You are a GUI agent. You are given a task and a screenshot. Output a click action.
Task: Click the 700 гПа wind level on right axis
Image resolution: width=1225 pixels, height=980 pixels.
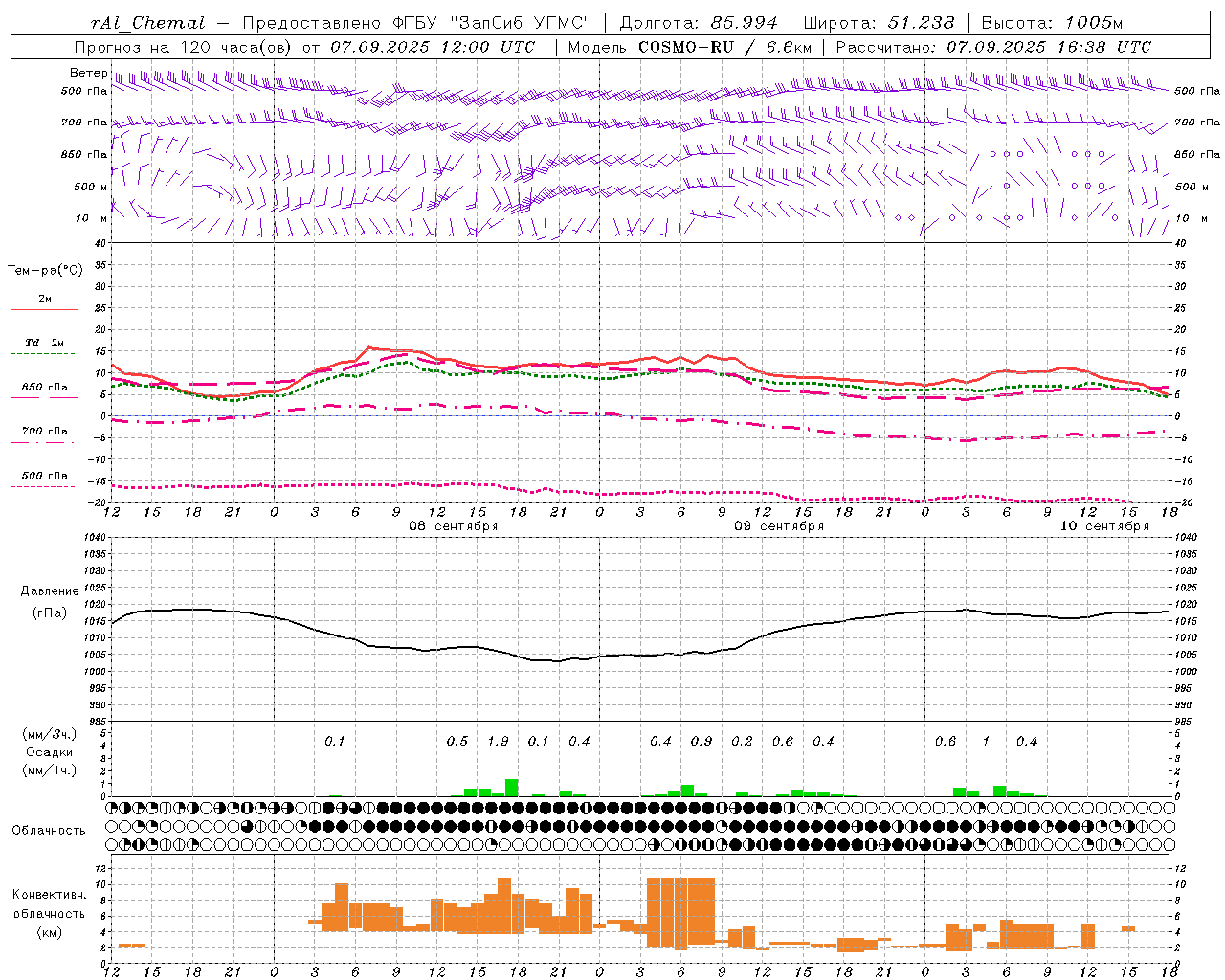point(1197,122)
